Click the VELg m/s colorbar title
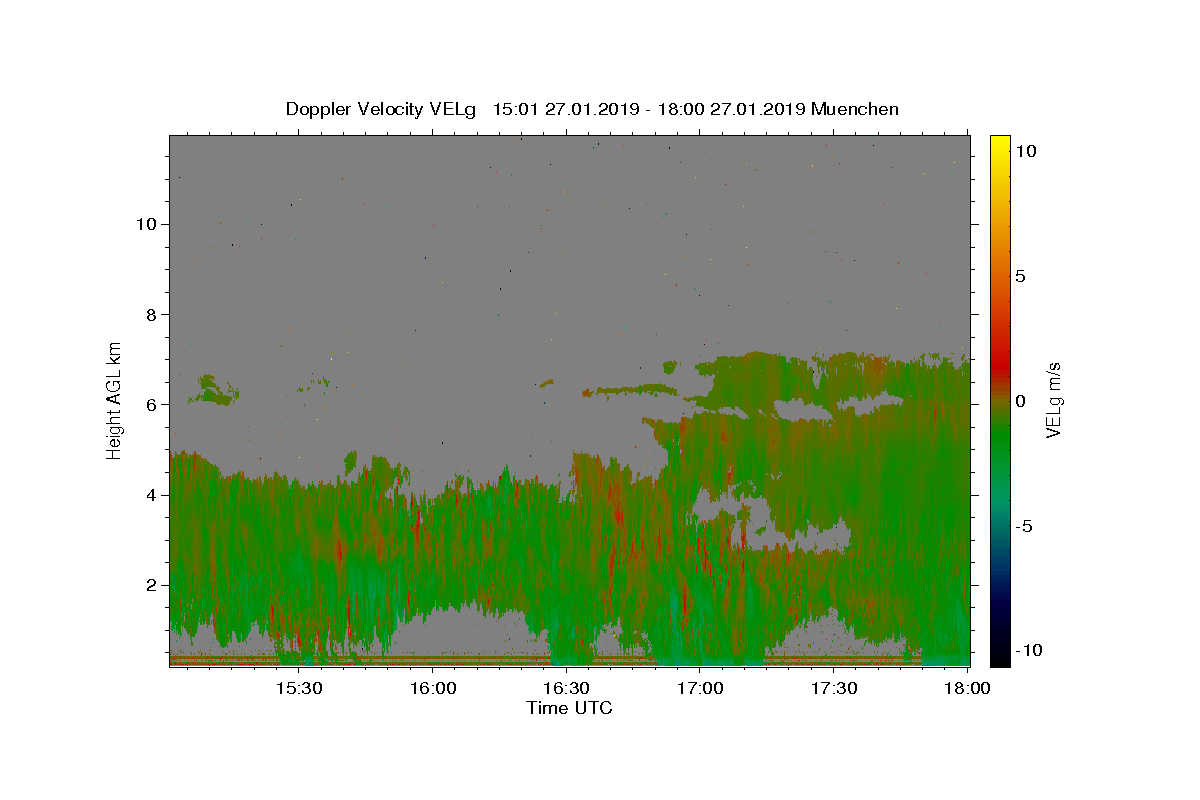The width and height of the screenshot is (1200, 800). [x=1053, y=400]
